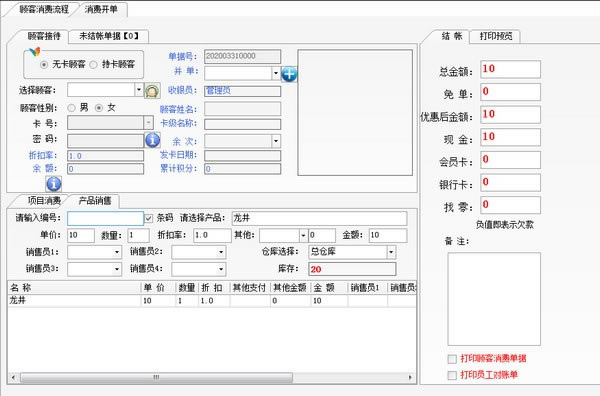
Task: Enable 打印顾客消费单据 checkbox
Action: click(452, 359)
